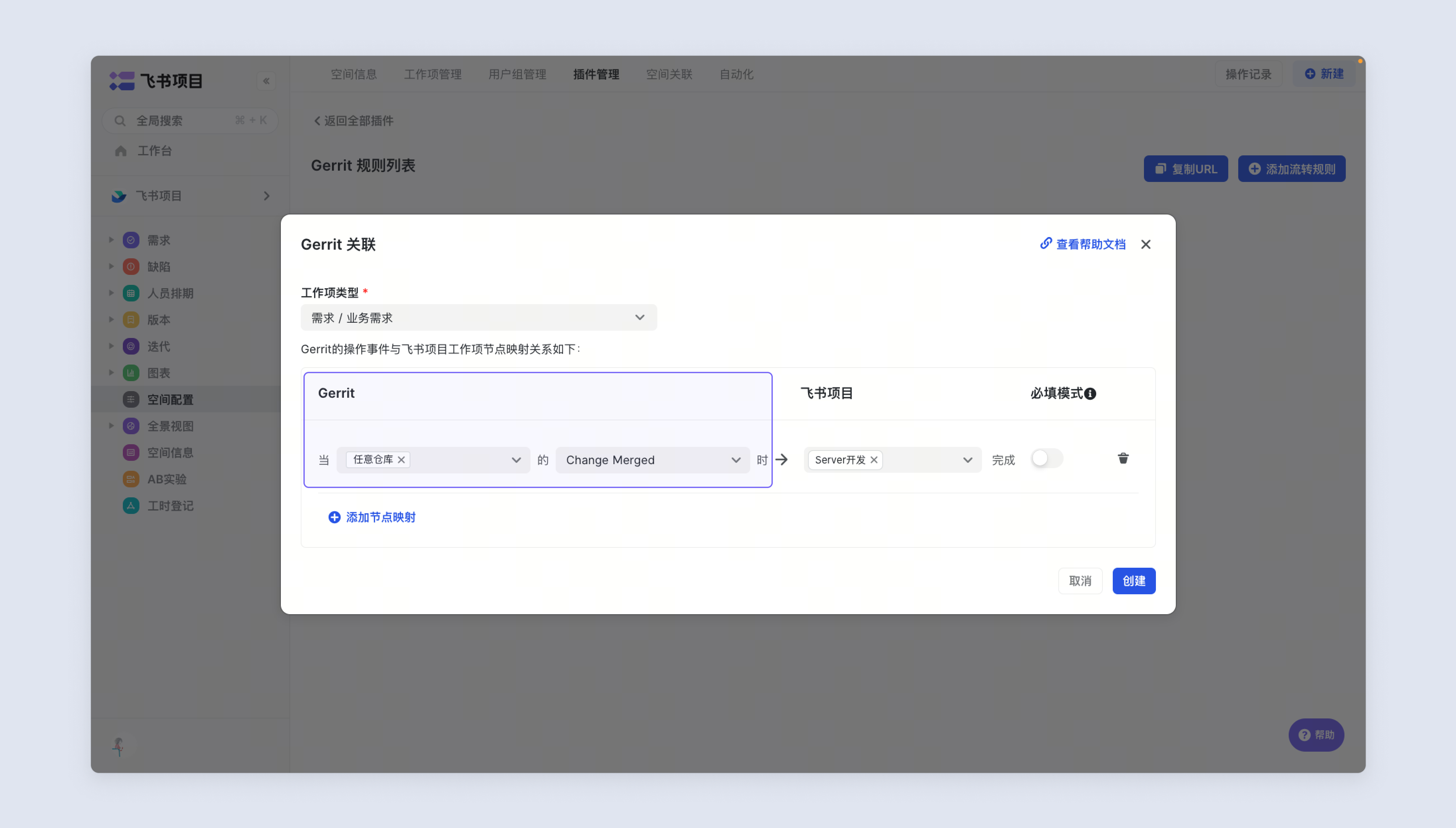Screen dimensions: 1456x828
Task: Go back via 返回全部插件
Action: point(354,121)
